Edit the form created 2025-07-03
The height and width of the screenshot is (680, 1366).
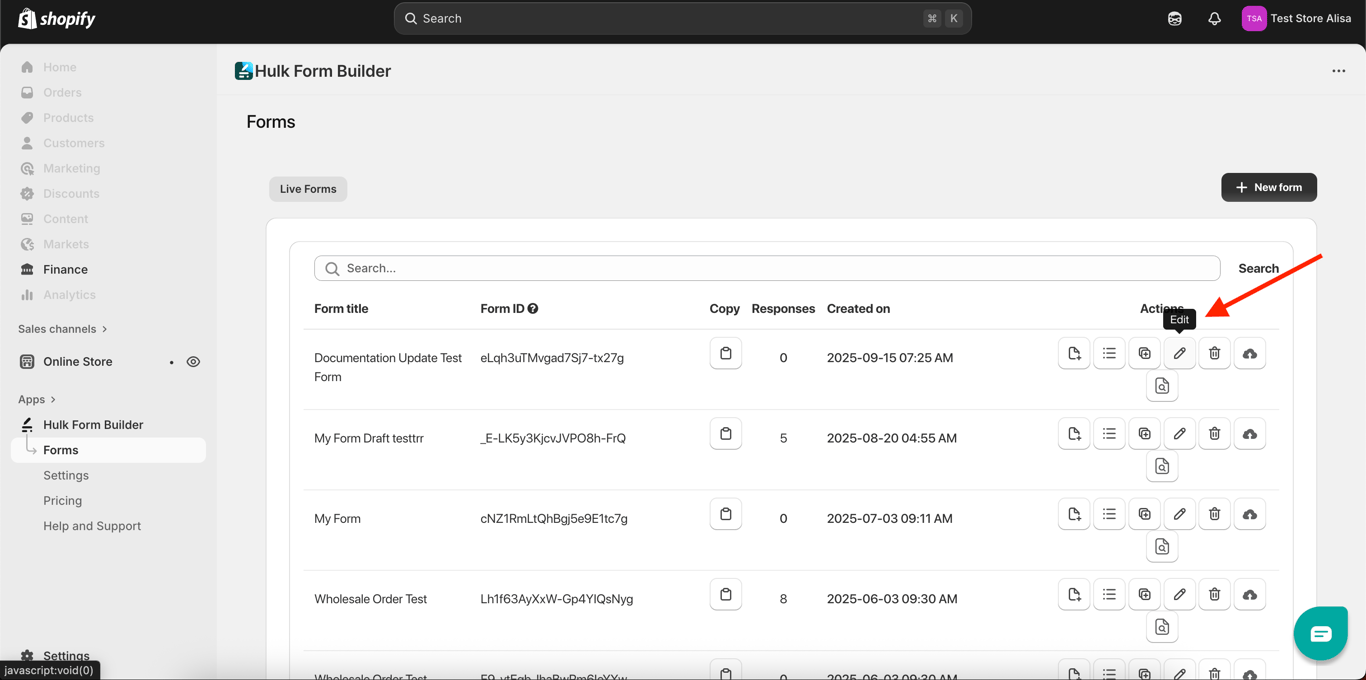[x=1179, y=514]
